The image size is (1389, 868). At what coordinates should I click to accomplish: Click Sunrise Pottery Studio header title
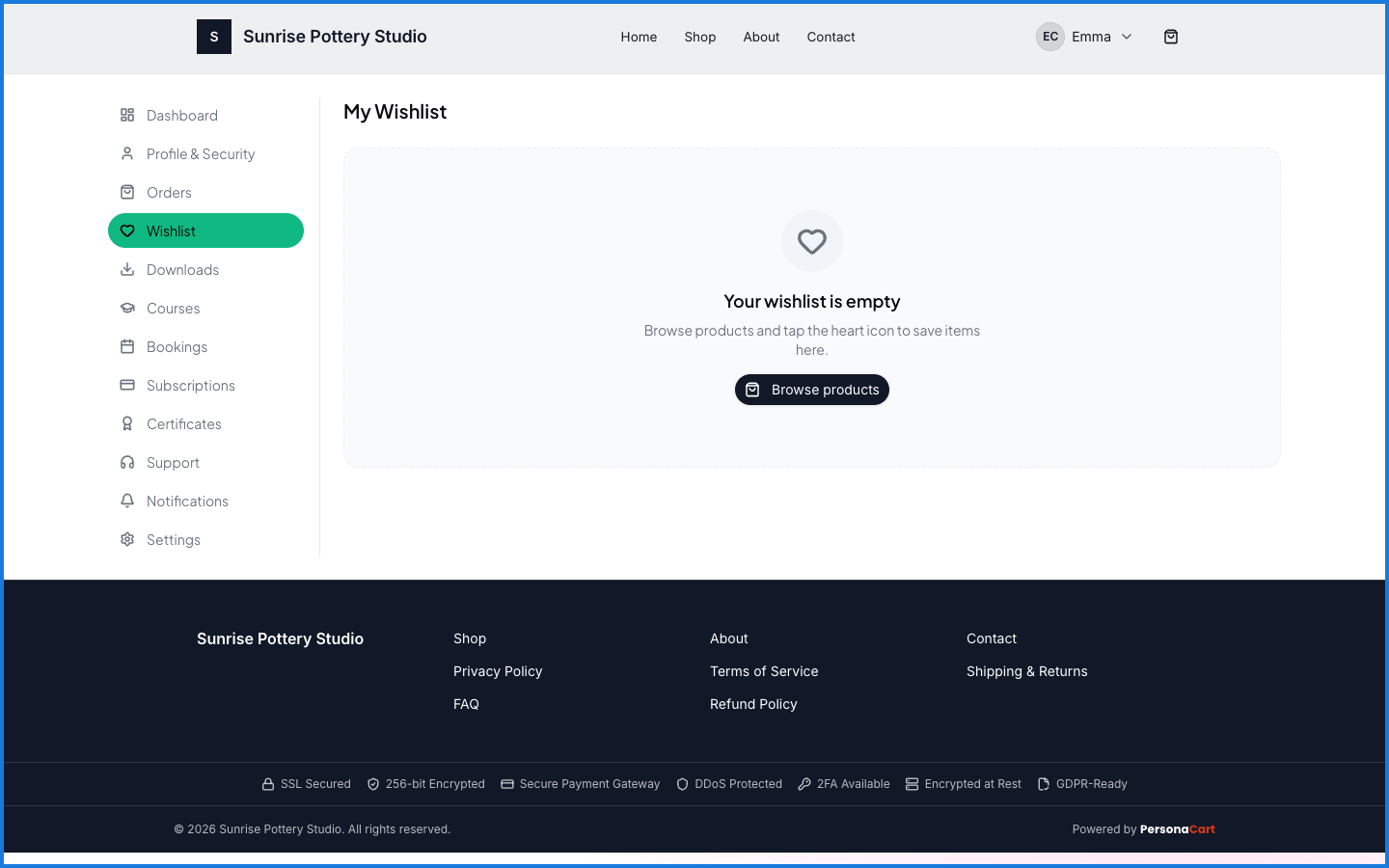pos(335,37)
